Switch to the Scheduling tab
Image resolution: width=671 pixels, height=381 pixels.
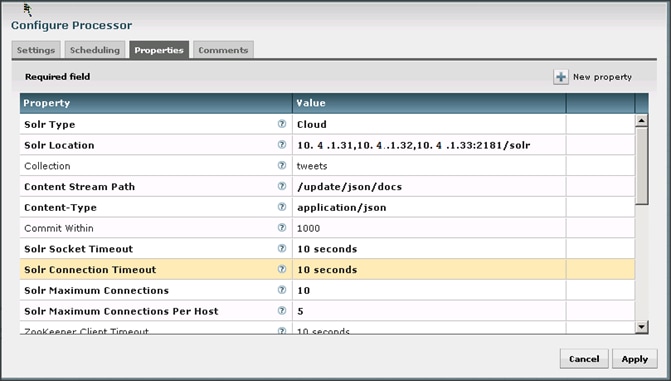coord(95,50)
